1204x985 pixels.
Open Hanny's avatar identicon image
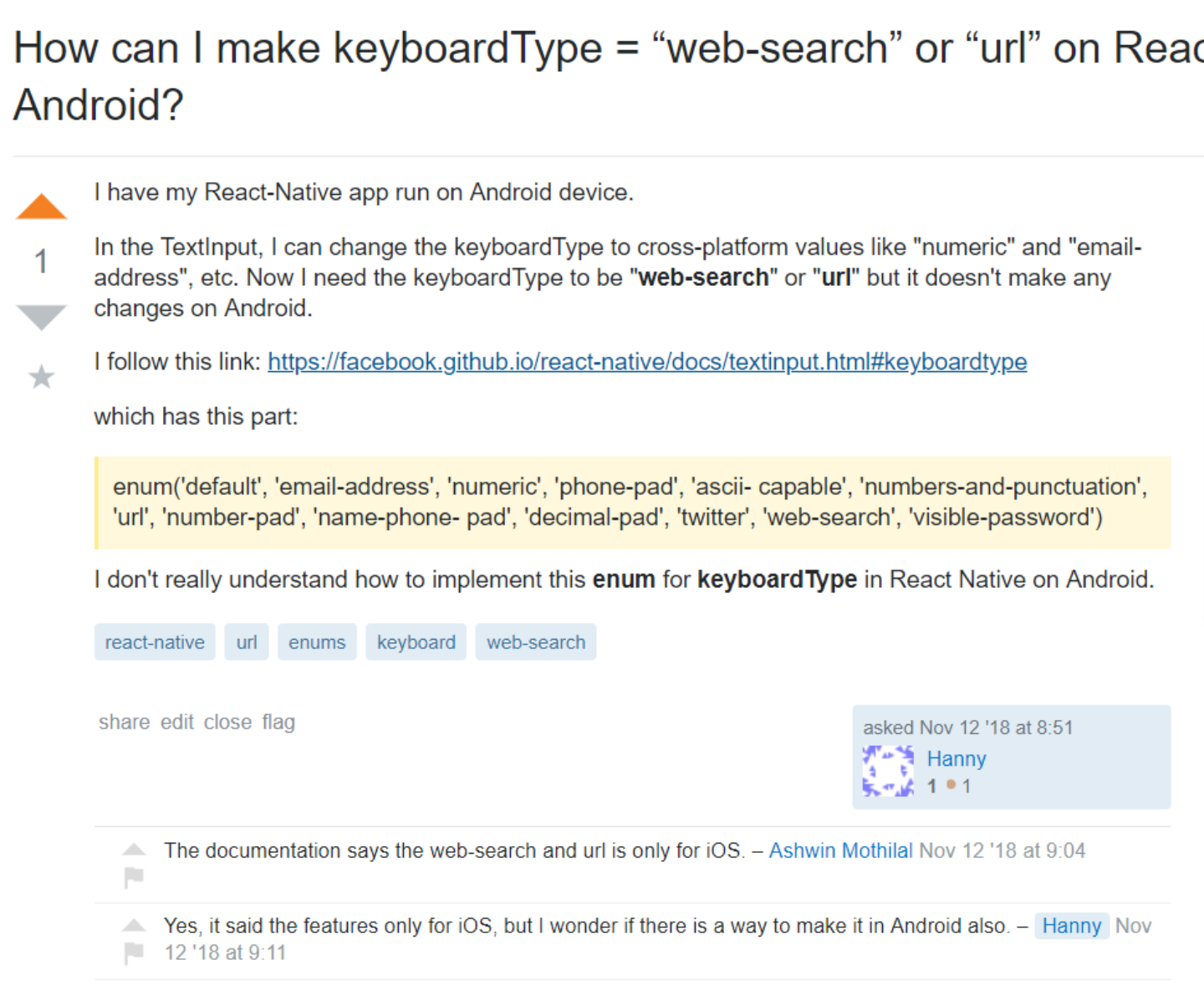(x=888, y=771)
